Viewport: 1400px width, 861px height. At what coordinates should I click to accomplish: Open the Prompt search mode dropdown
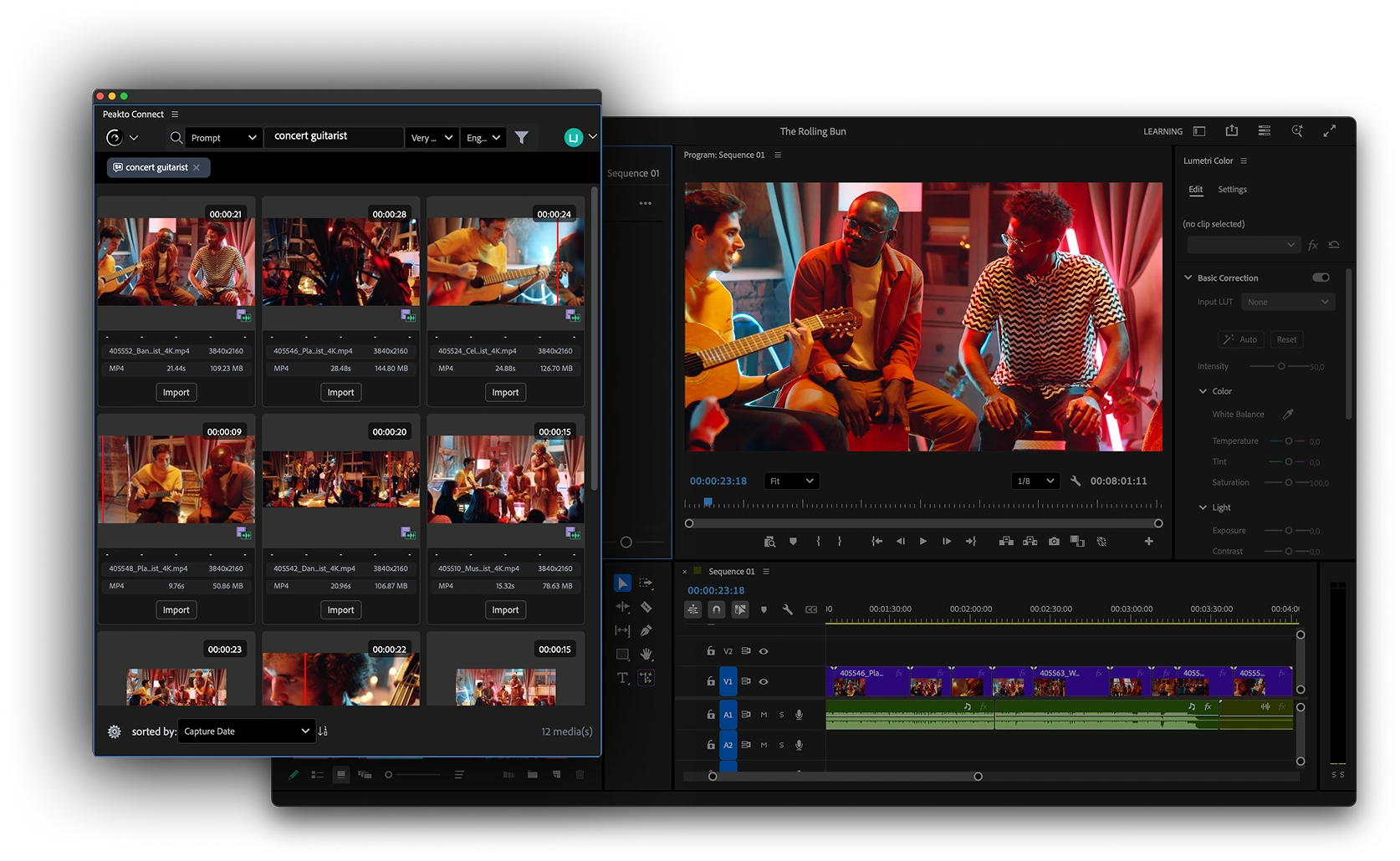point(222,137)
